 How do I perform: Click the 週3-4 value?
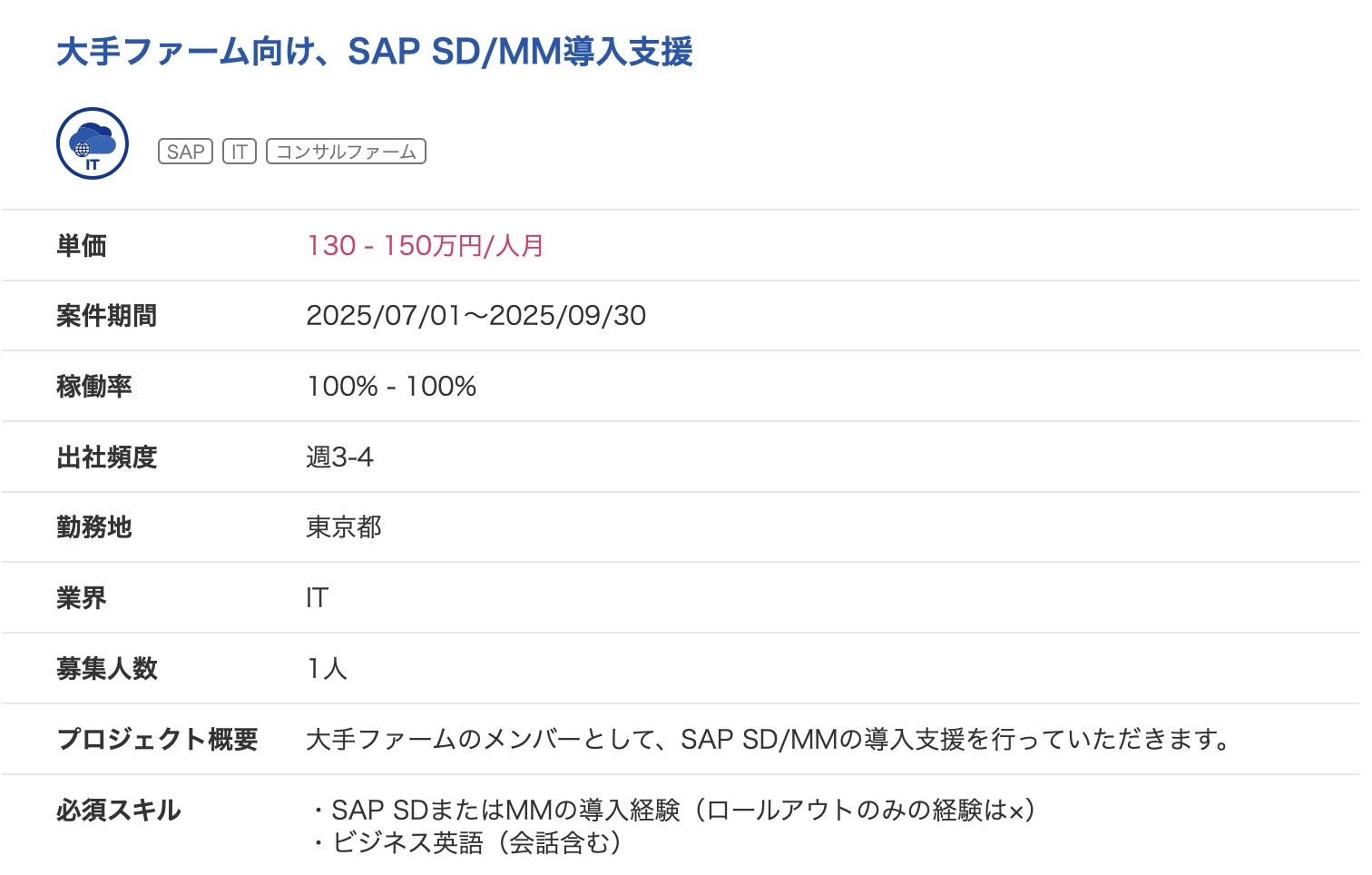point(339,457)
